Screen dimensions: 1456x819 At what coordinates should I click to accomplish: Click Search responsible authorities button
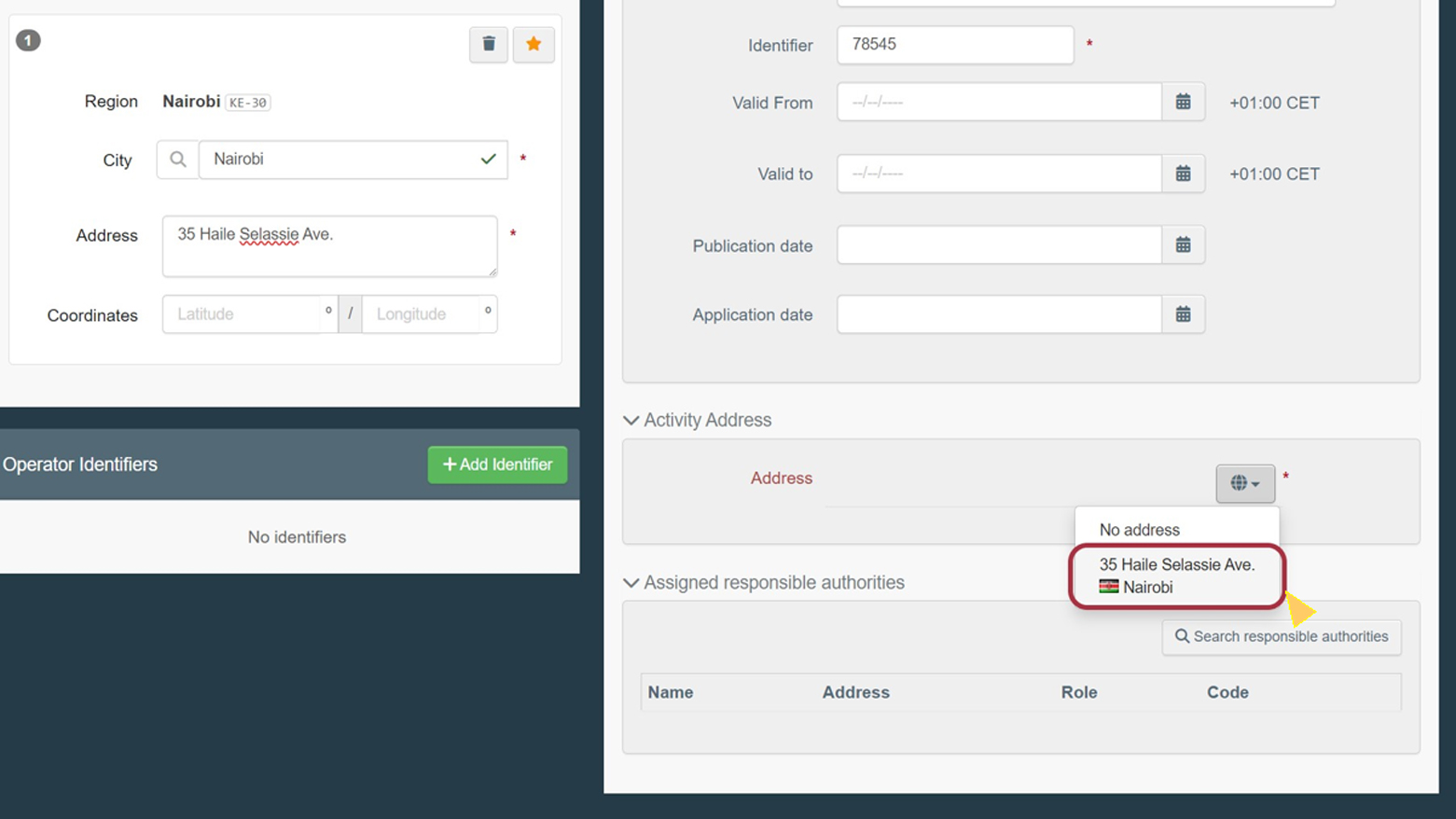1282,636
